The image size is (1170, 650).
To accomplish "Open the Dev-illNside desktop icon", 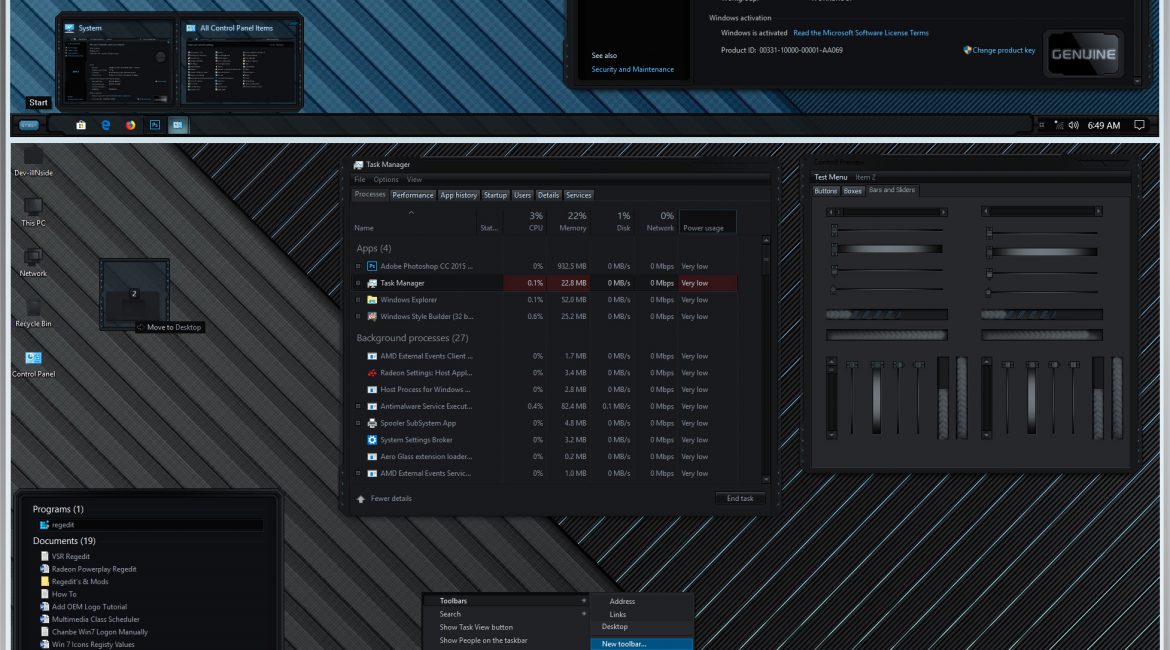I will [x=33, y=162].
